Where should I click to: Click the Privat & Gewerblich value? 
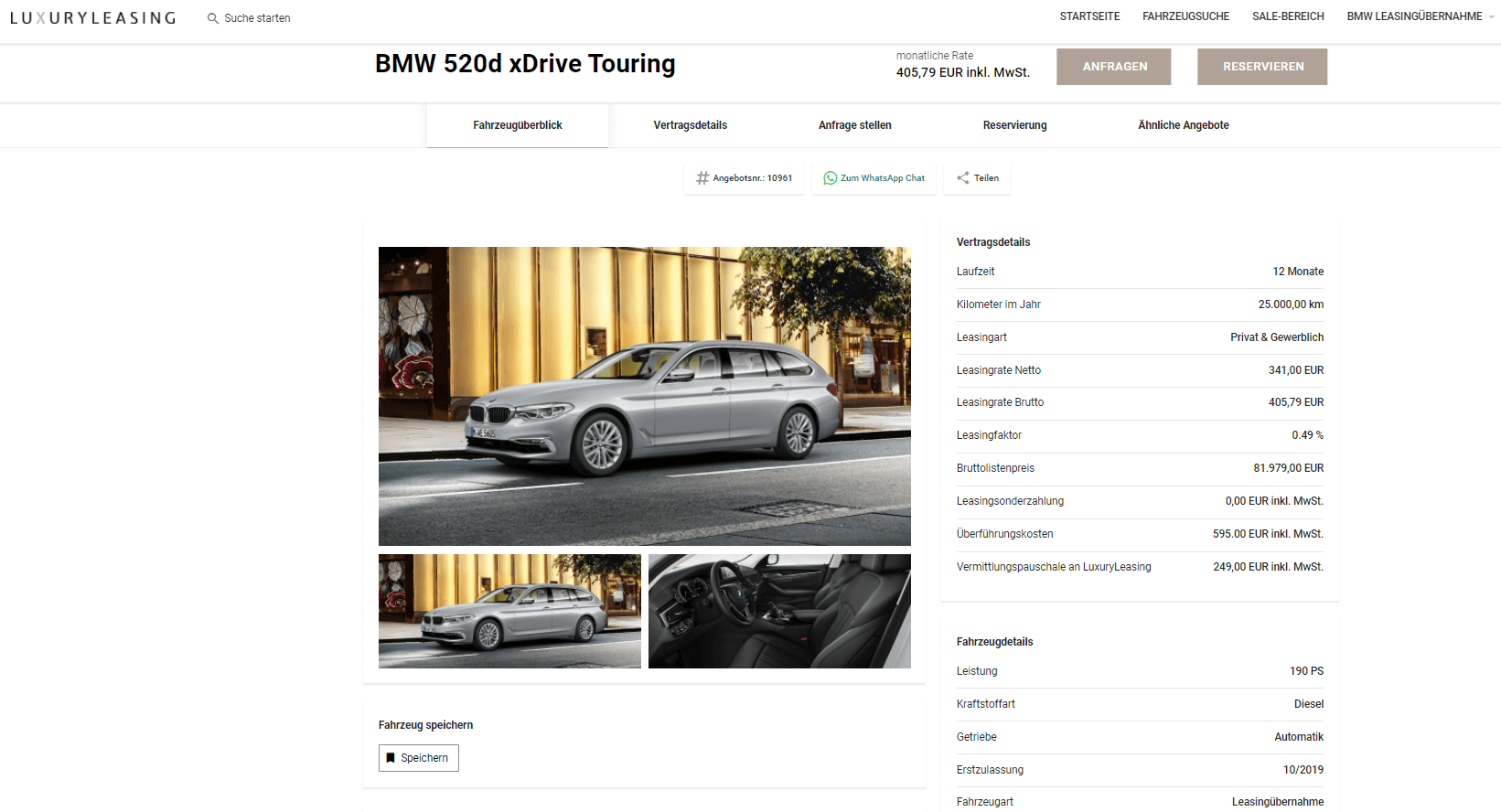pos(1277,337)
